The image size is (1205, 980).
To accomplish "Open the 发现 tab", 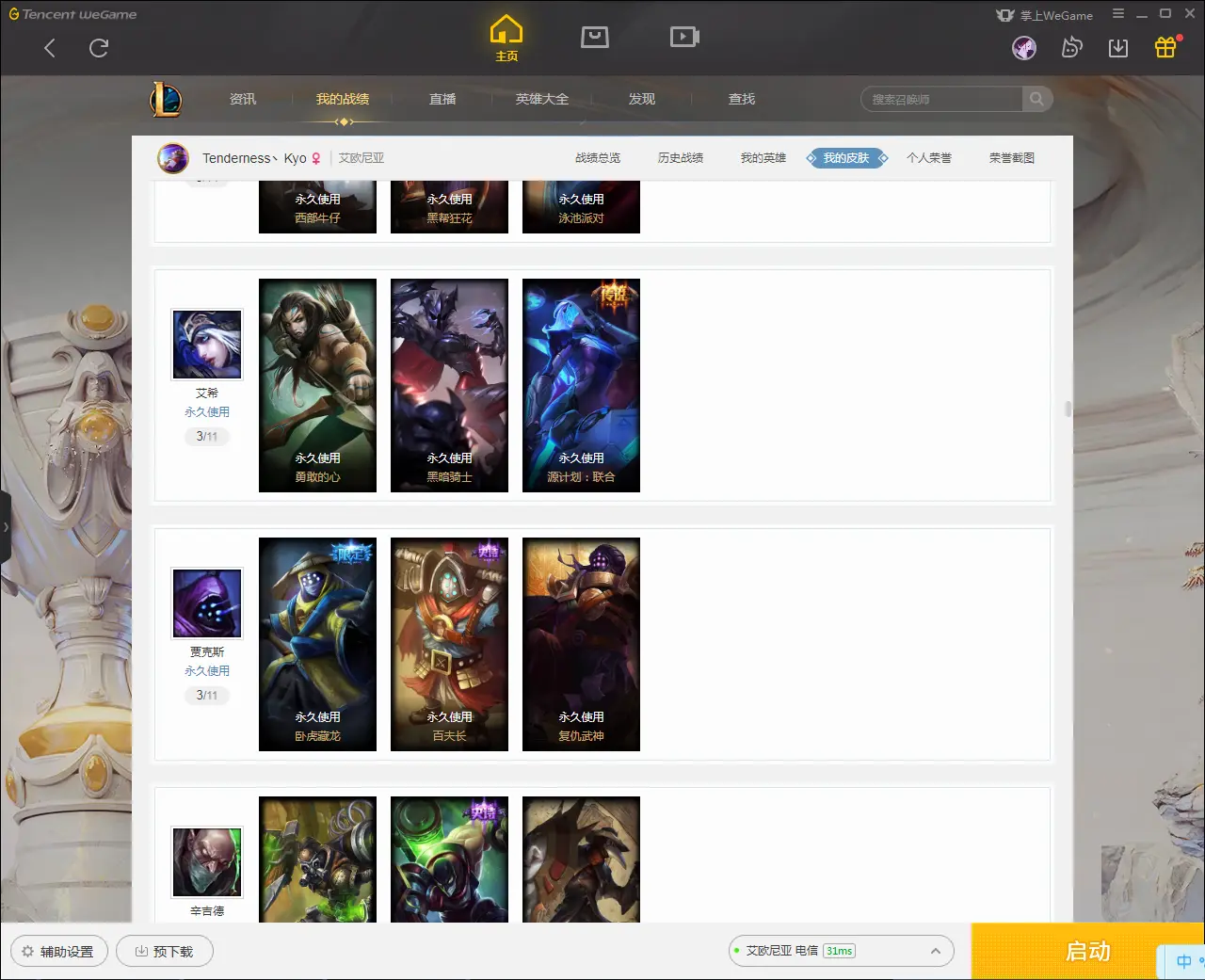I will 642,99.
